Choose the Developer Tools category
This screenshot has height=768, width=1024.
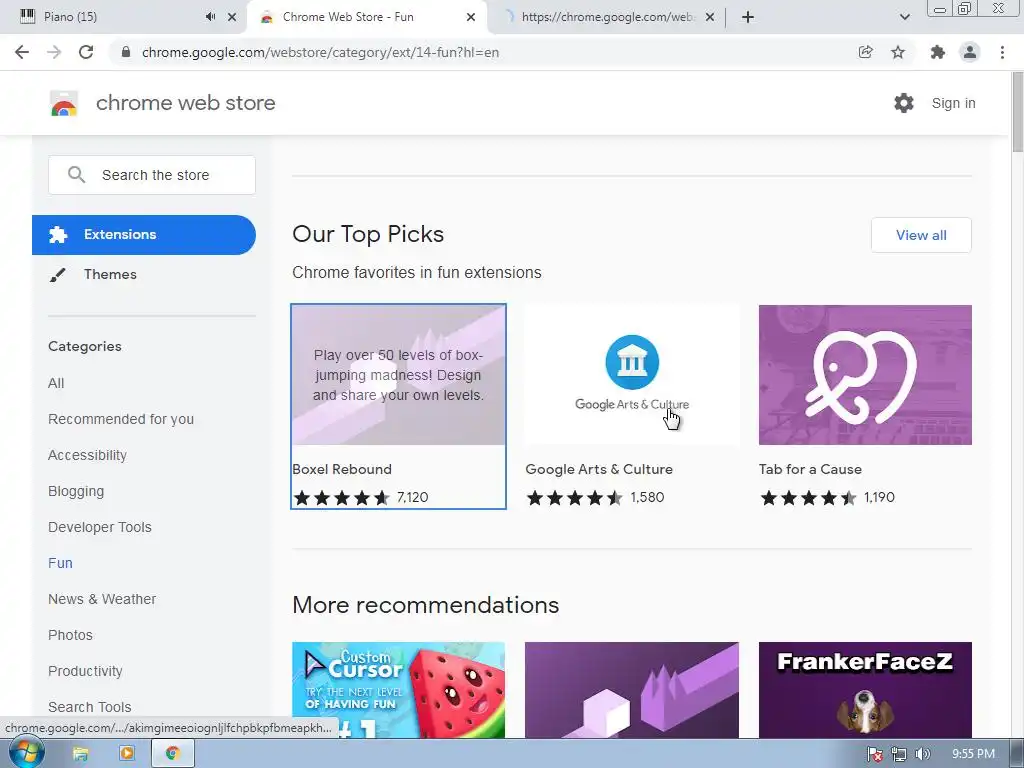click(100, 527)
